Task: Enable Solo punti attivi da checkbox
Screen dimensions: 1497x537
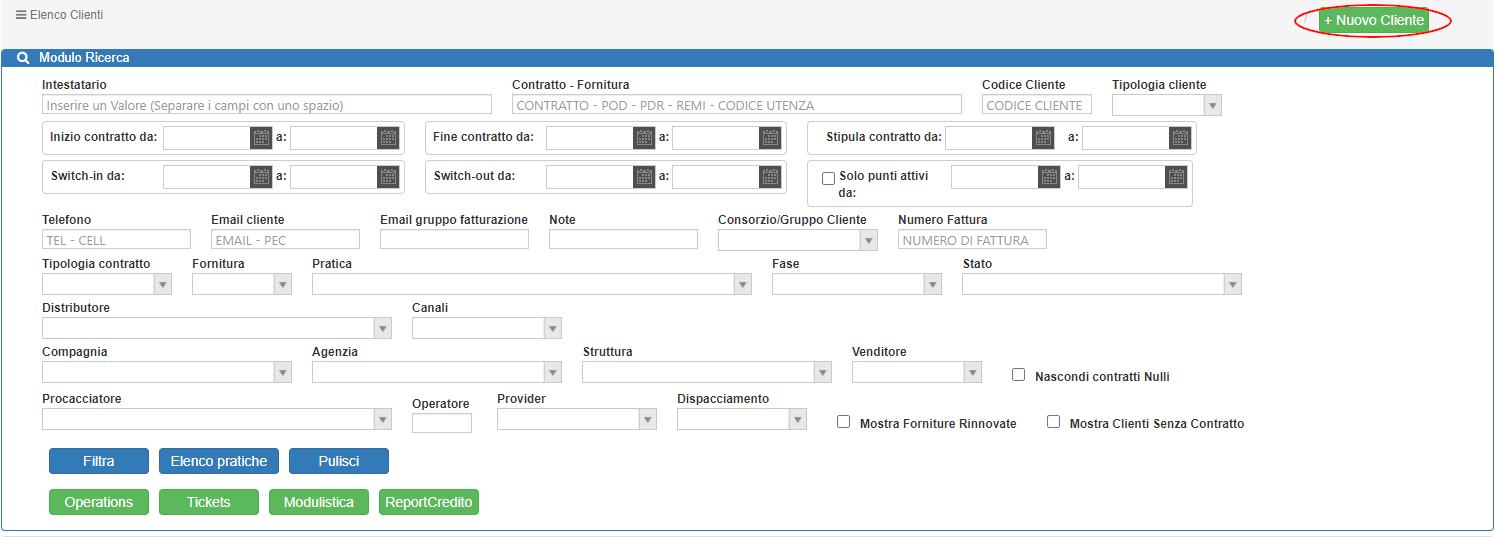Action: [x=828, y=178]
